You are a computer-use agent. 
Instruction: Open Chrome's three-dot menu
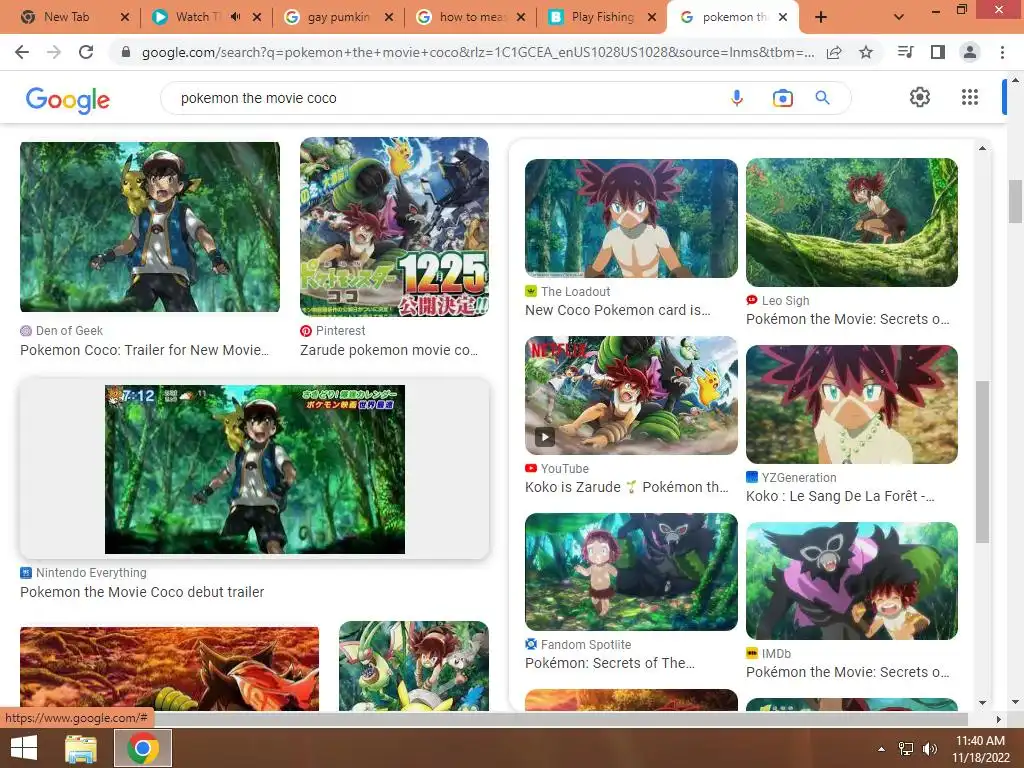click(1002, 52)
